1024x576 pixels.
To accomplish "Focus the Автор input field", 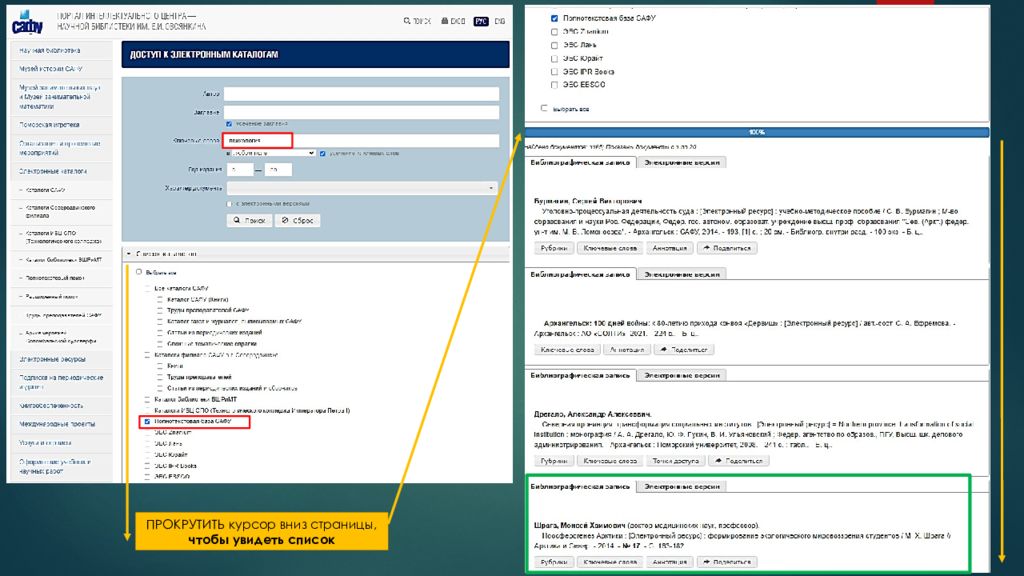I will 362,94.
